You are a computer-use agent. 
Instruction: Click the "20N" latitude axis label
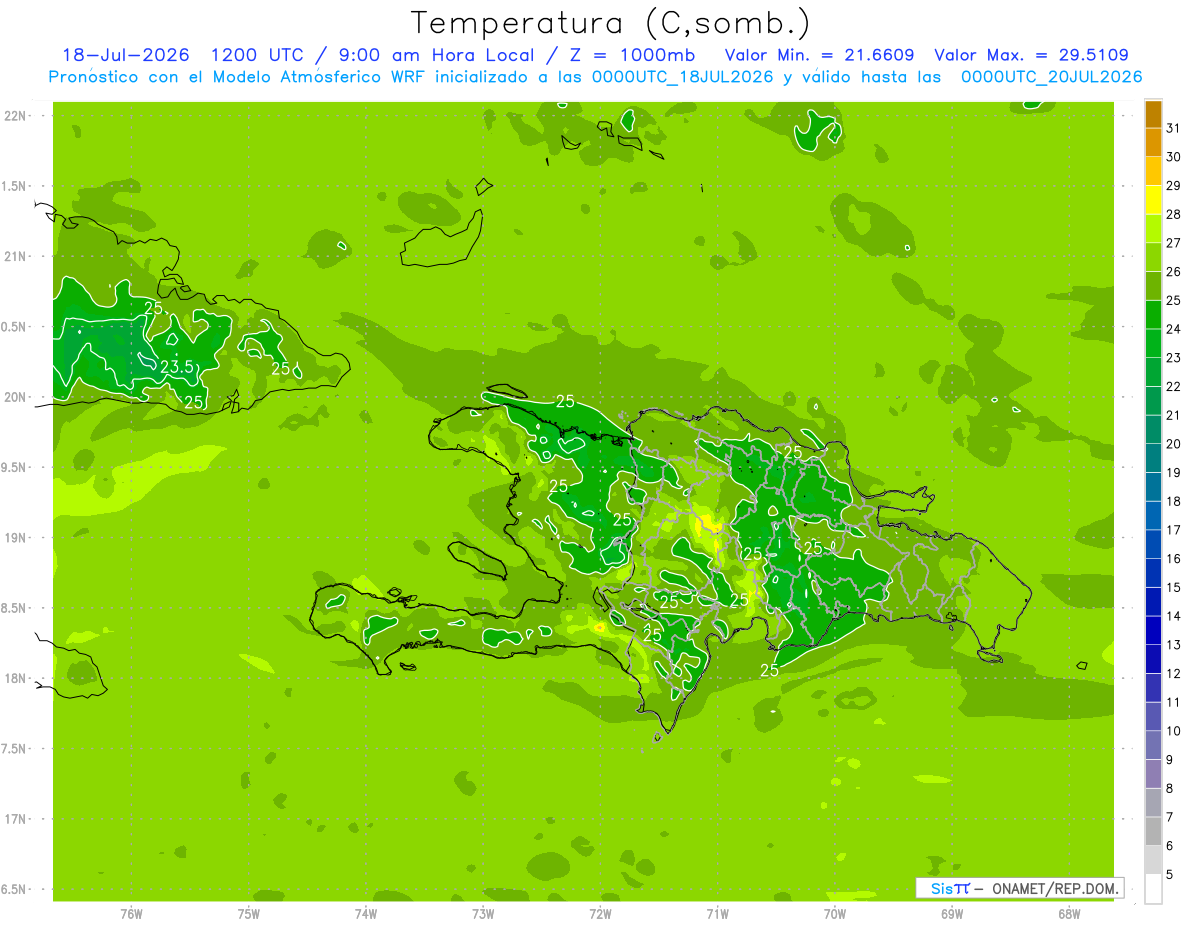16,397
